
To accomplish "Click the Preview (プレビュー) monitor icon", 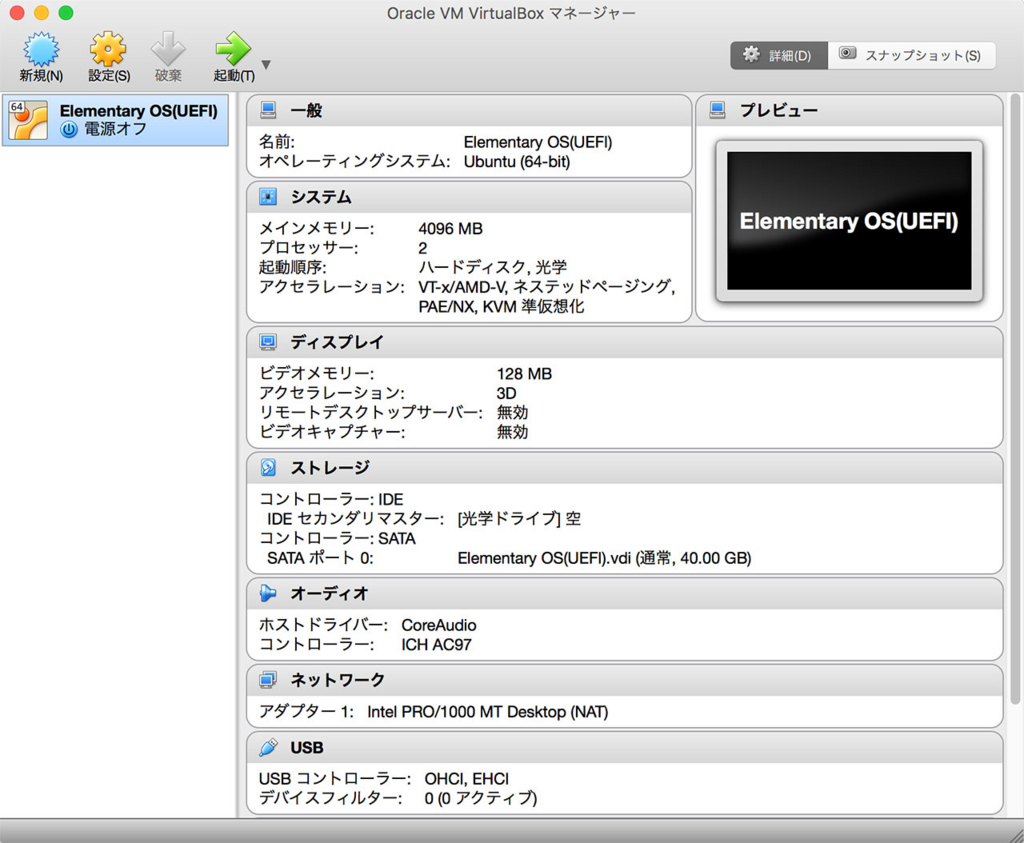I will (x=717, y=110).
